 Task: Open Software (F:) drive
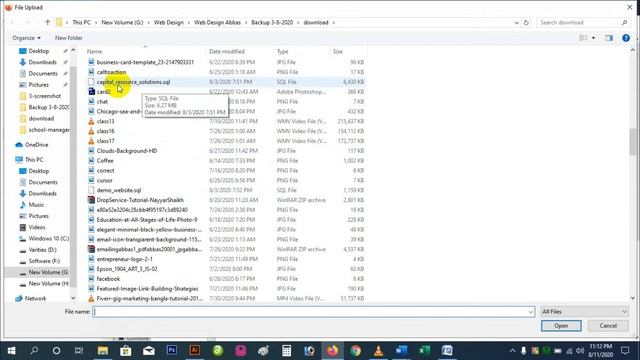click(x=44, y=261)
